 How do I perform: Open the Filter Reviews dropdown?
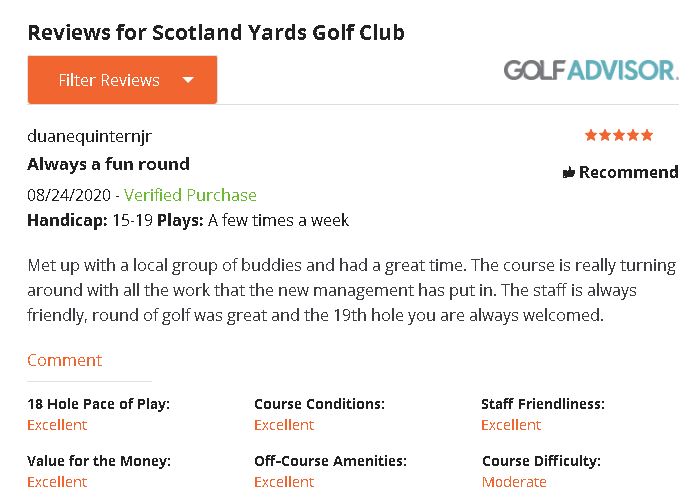click(109, 80)
